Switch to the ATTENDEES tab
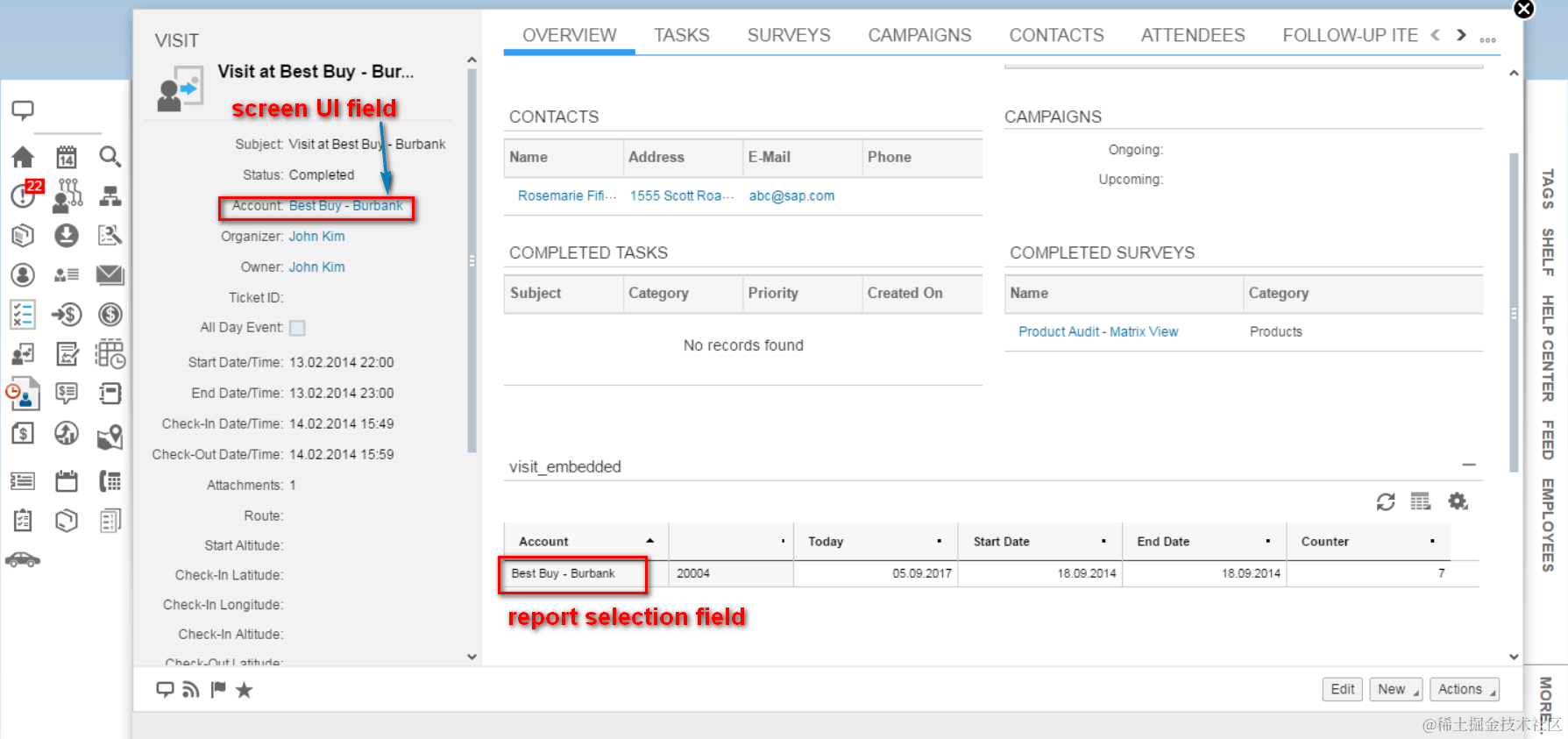The height and width of the screenshot is (739, 1568). (1193, 35)
